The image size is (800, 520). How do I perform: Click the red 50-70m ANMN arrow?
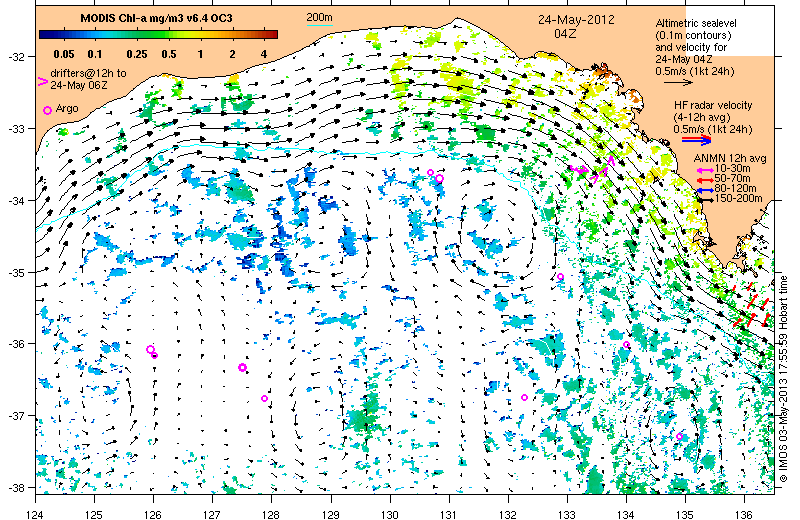pyautogui.click(x=705, y=180)
